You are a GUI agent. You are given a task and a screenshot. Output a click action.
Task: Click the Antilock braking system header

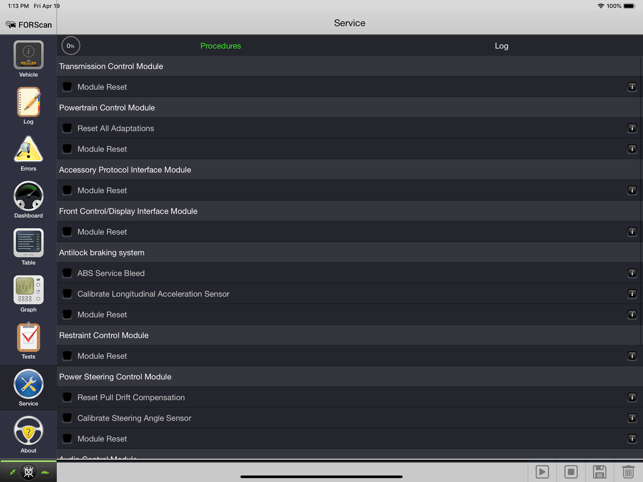pos(349,253)
